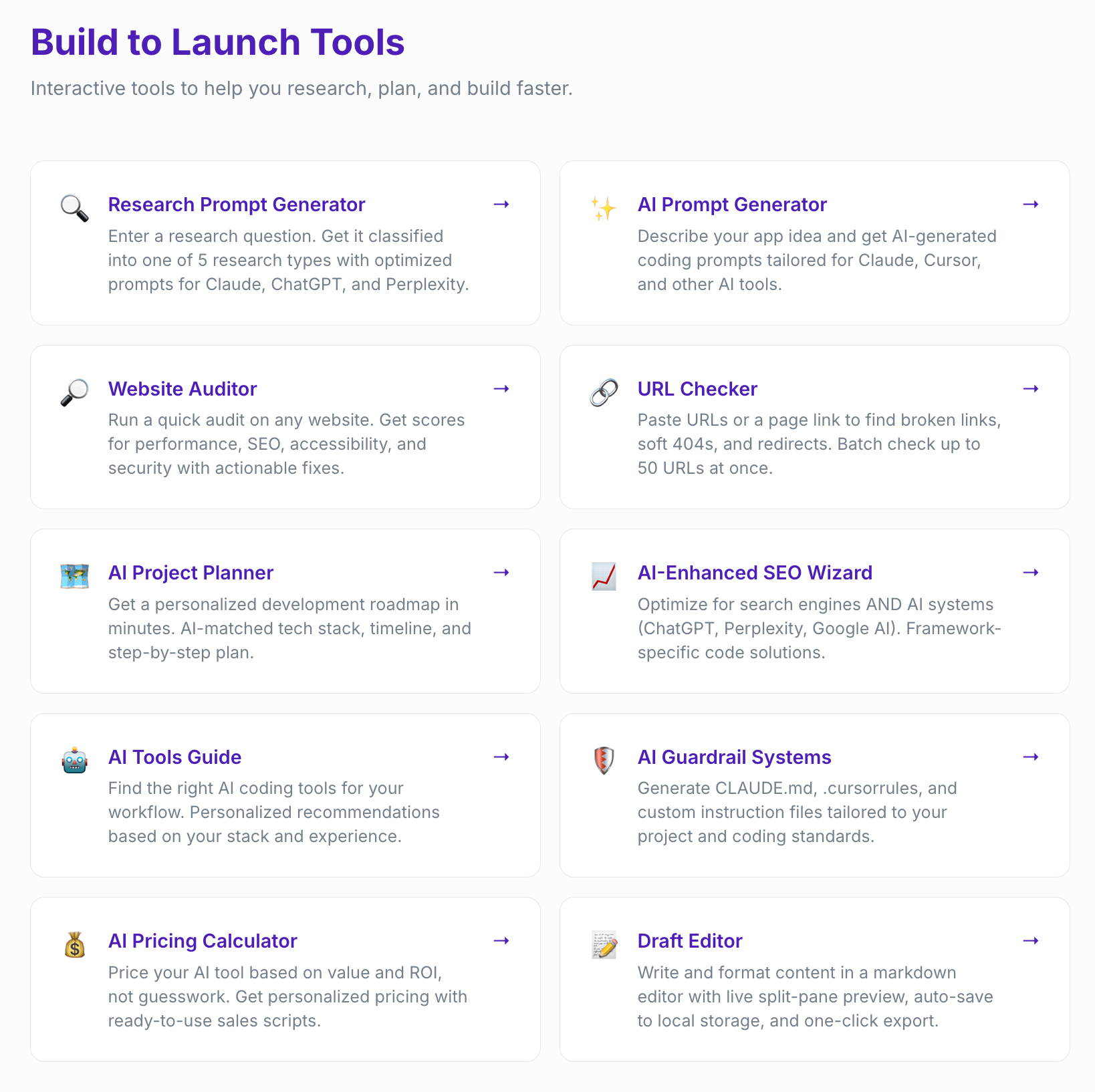Viewport: 1095px width, 1092px height.
Task: Click the arrow on Research Prompt Generator card
Action: point(501,204)
